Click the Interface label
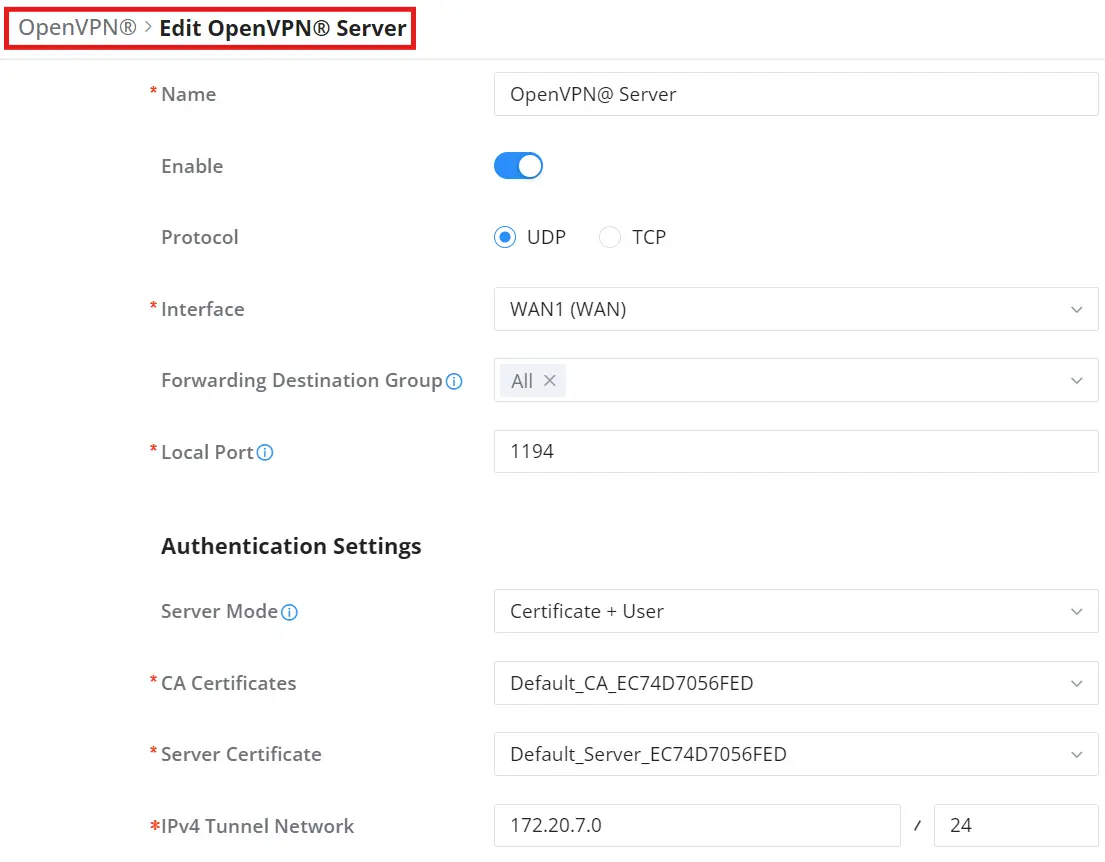1105x862 pixels. coord(202,309)
